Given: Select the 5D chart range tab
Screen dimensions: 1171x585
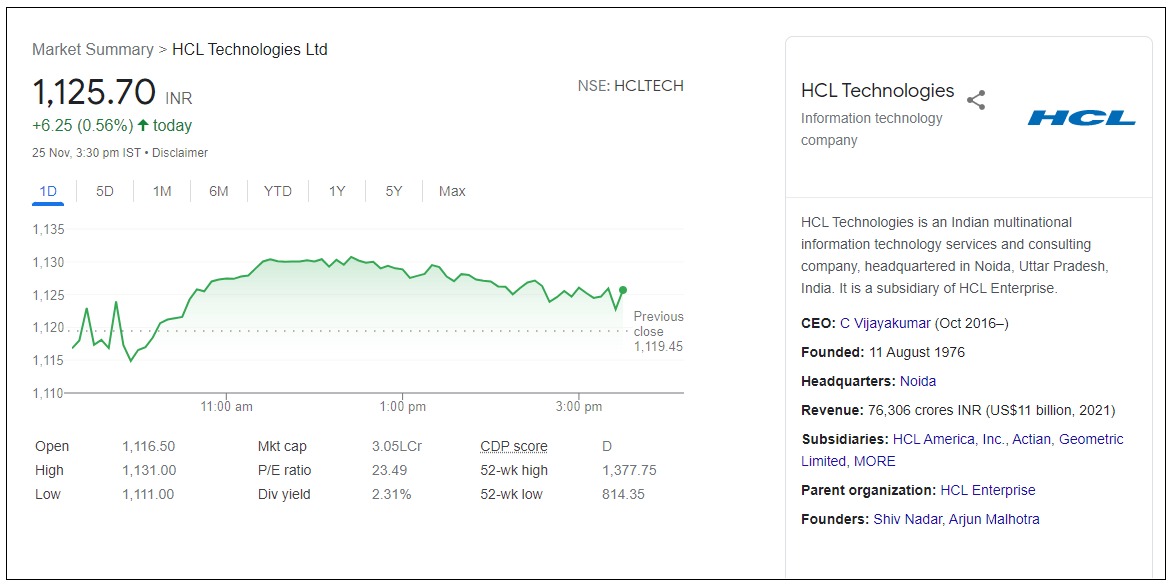Looking at the screenshot, I should click(105, 191).
